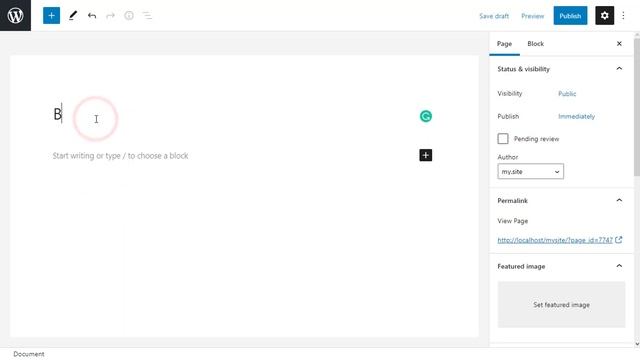Click Save draft
Screen dimensions: 640x360
[494, 16]
